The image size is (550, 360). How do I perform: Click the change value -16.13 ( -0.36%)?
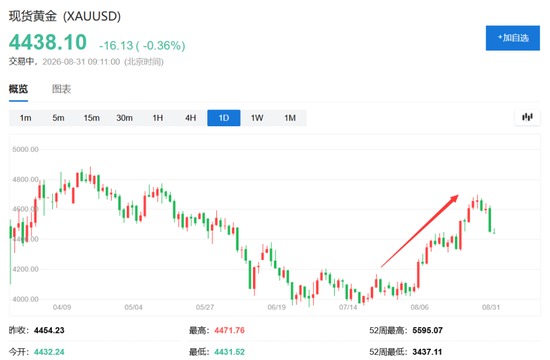tap(142, 46)
